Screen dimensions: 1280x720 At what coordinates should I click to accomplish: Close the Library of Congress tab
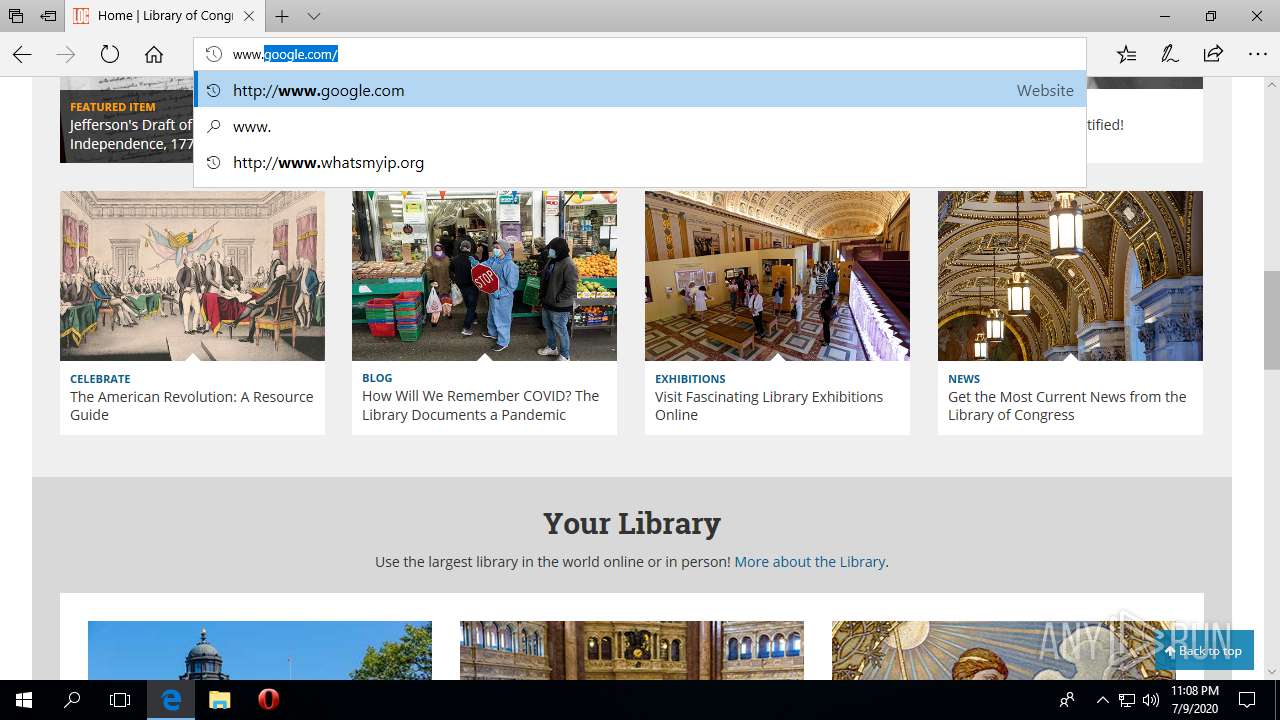coord(249,16)
